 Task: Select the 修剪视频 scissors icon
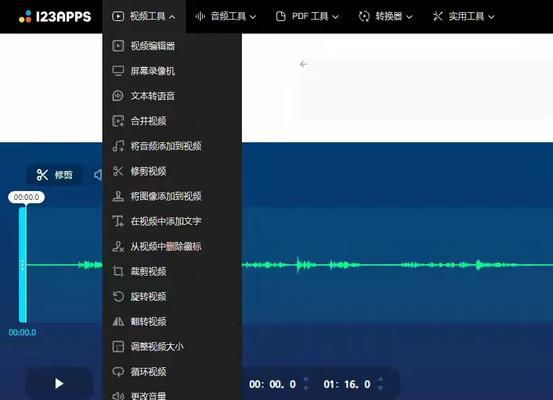tap(118, 171)
